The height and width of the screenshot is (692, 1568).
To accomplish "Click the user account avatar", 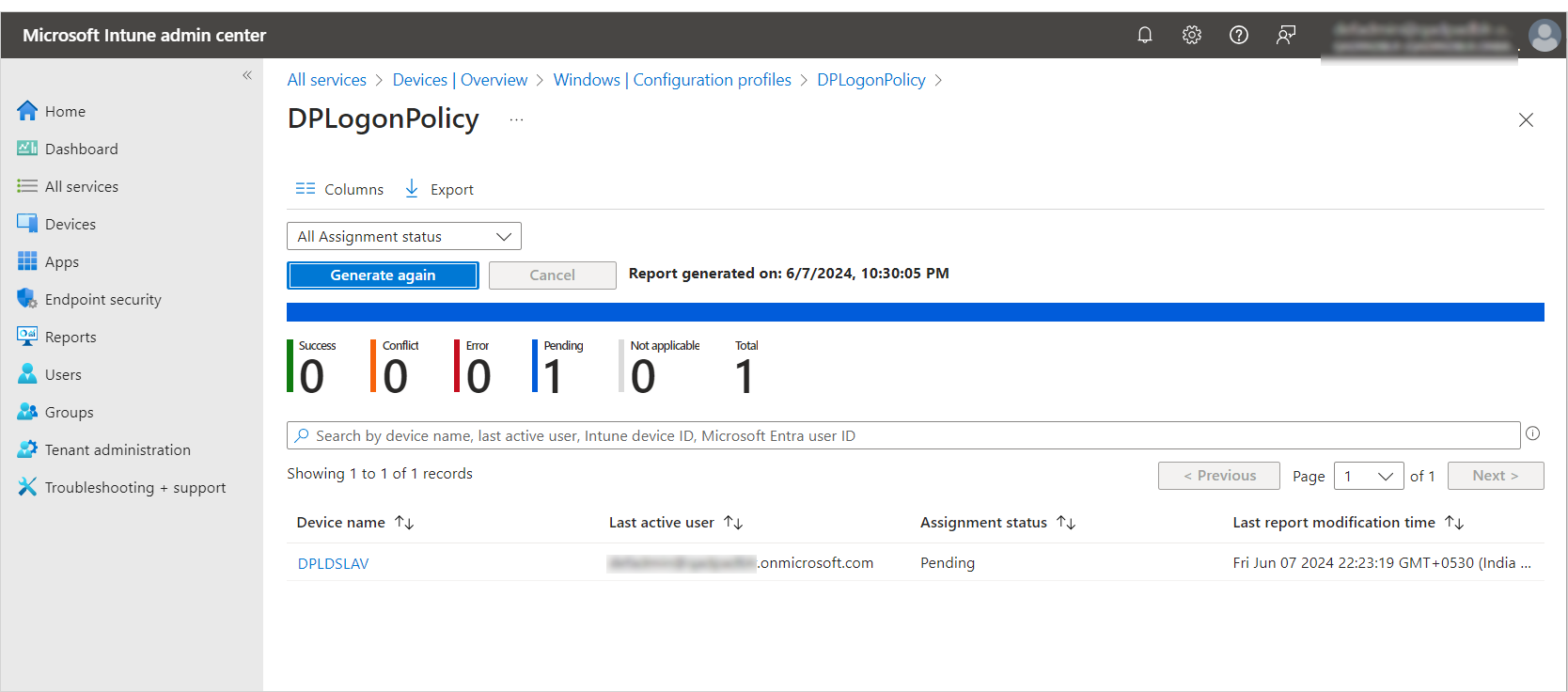I will coord(1544,36).
